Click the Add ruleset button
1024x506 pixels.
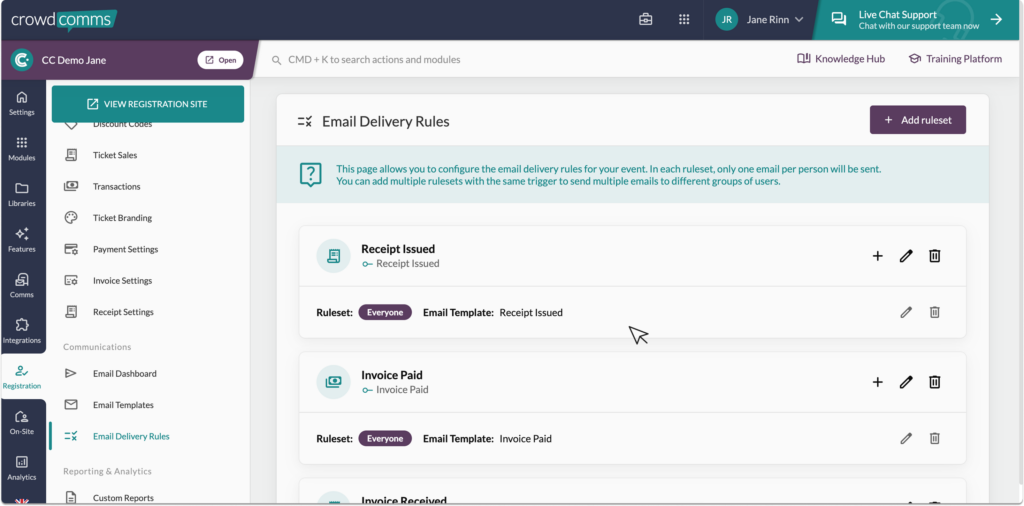(x=918, y=120)
